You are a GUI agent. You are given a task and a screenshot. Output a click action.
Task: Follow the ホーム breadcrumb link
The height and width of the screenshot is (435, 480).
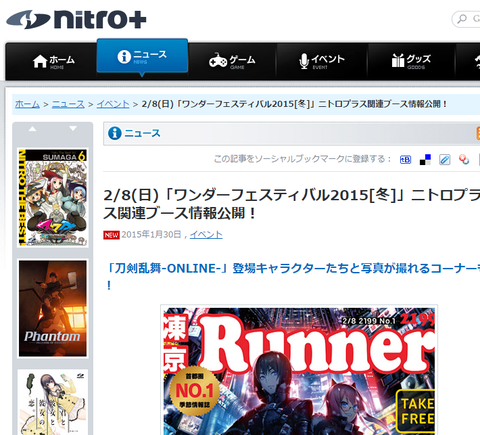(x=27, y=104)
